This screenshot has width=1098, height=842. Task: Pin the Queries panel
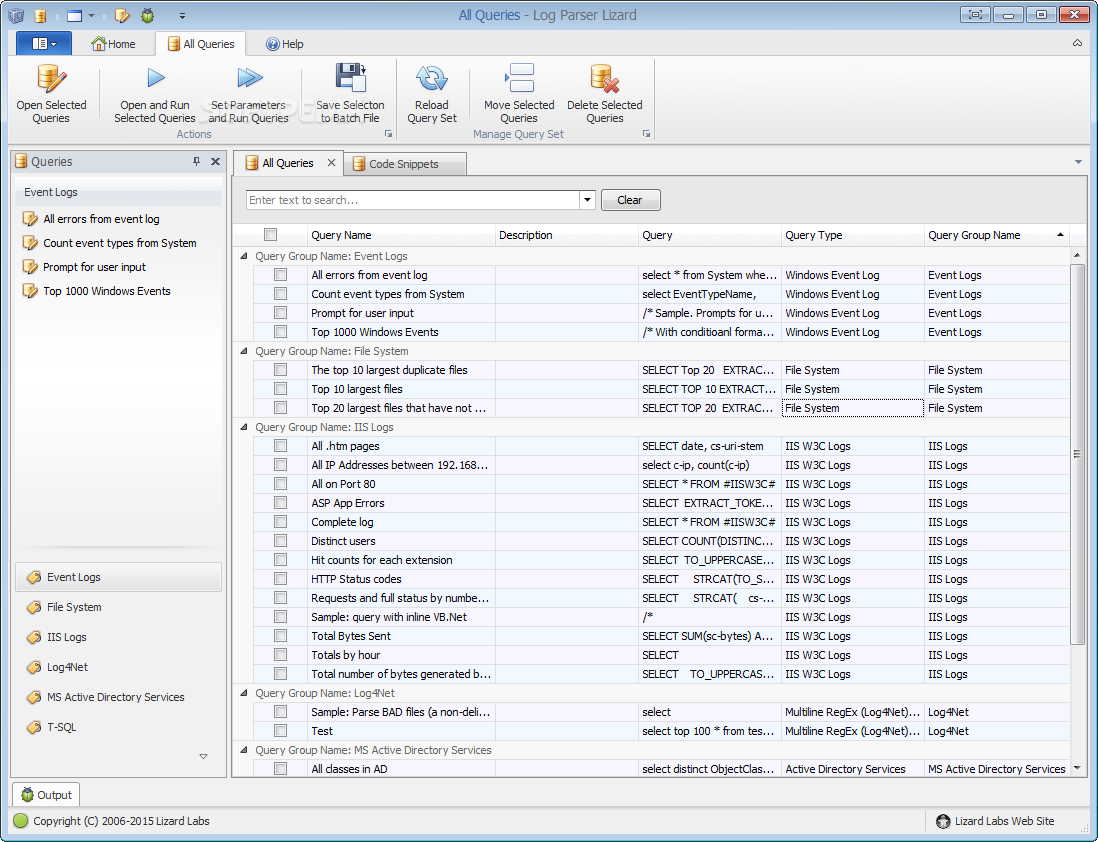point(197,162)
